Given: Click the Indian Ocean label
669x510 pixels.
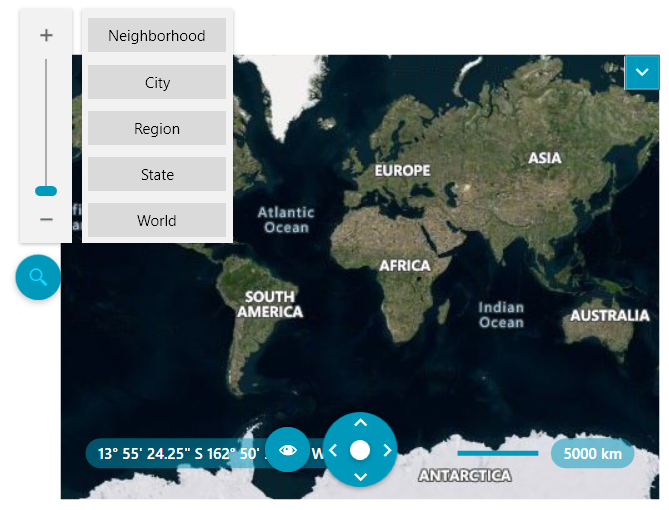Looking at the screenshot, I should click(501, 315).
